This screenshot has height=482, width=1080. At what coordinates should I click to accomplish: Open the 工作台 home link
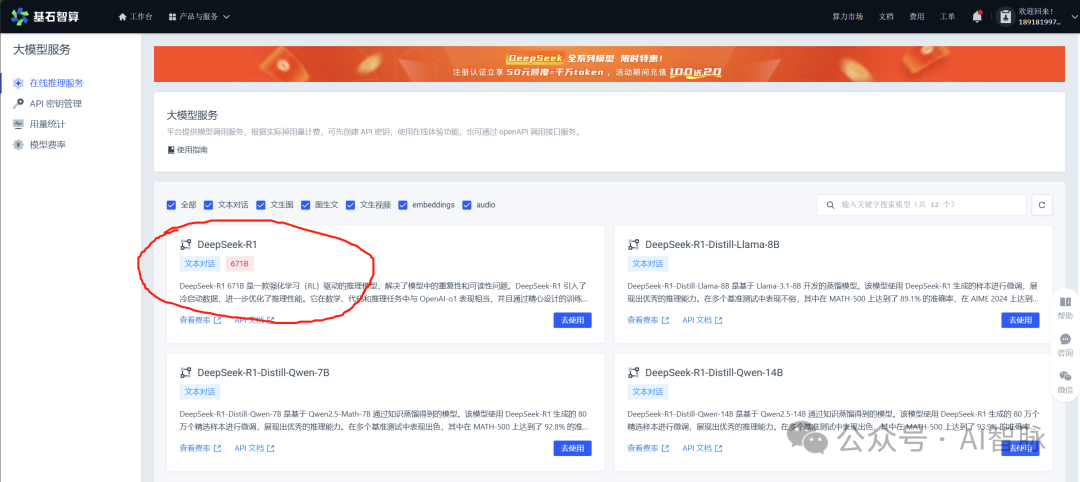[x=136, y=17]
